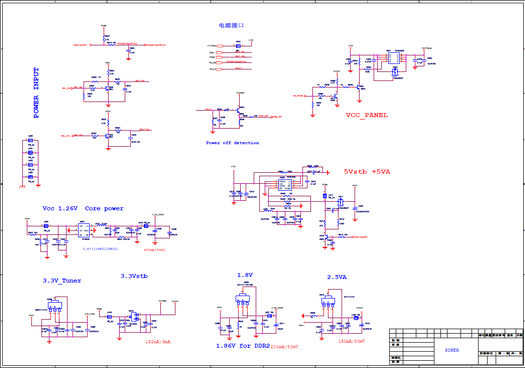Select the three-pin regulator under 2.5VA heading
The width and height of the screenshot is (525, 369).
point(328,301)
